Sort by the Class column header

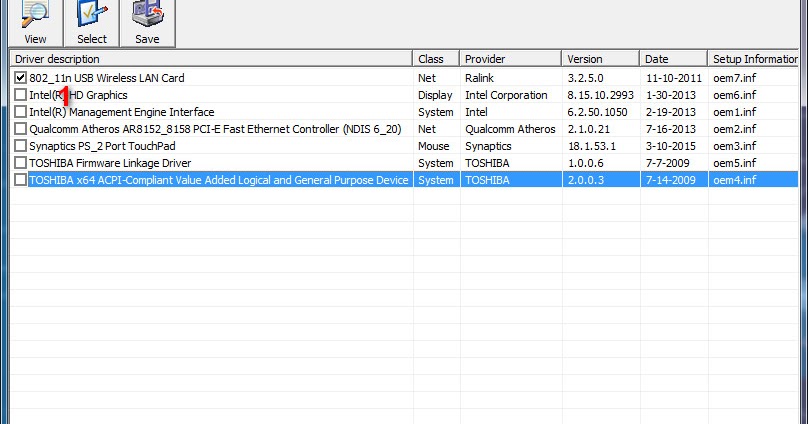(x=436, y=59)
